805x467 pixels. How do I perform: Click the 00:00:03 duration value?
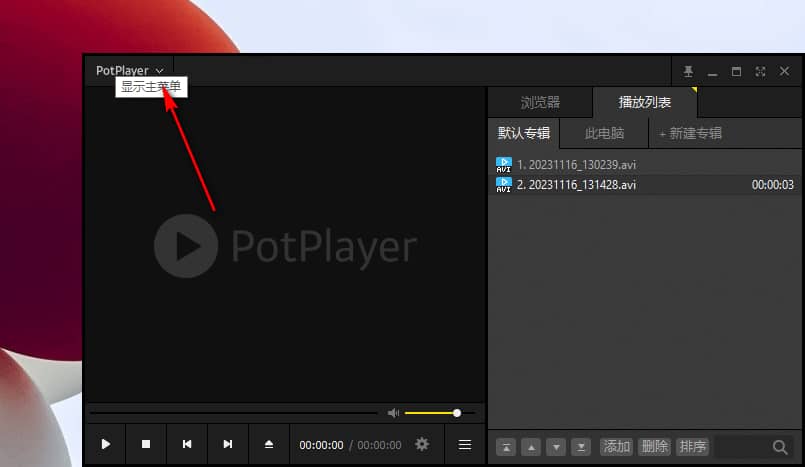(773, 185)
